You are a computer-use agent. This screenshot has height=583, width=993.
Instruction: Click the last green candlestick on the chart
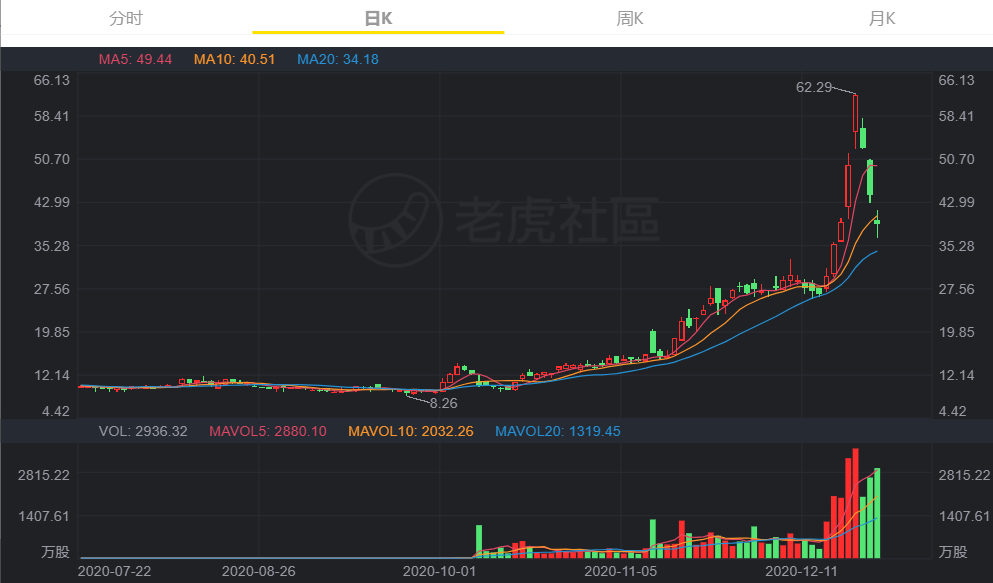(877, 223)
